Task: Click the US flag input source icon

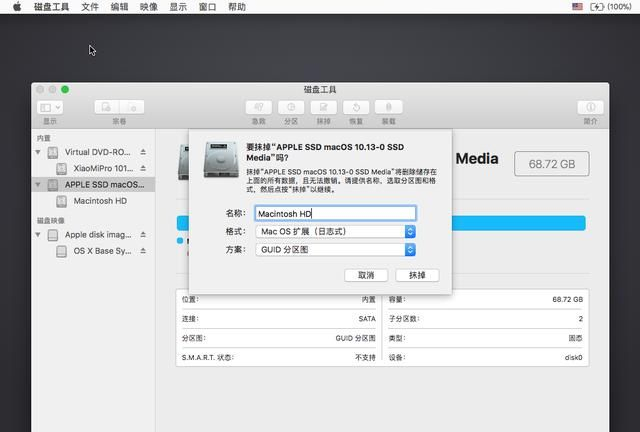Action: (577, 7)
